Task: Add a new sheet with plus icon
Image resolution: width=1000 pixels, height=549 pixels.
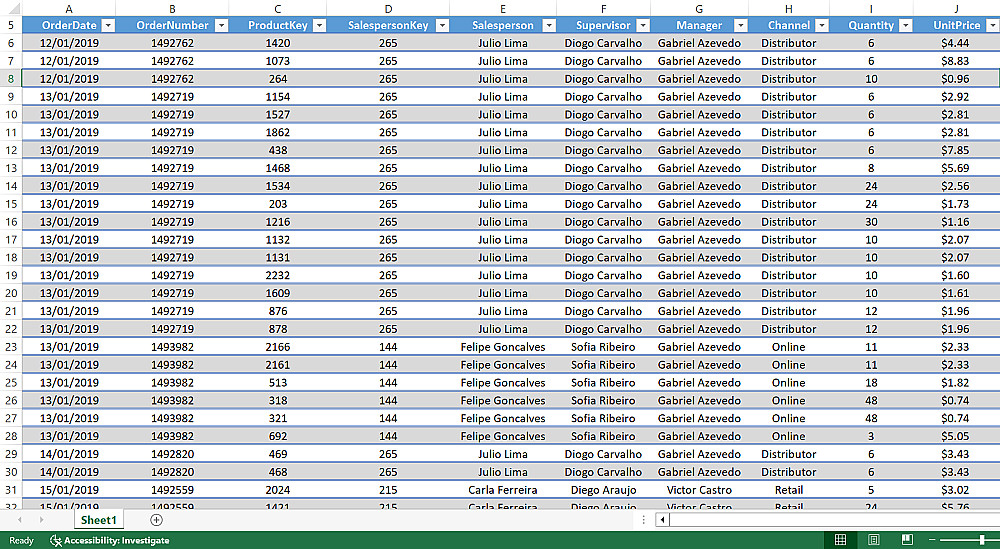Action: 156,520
